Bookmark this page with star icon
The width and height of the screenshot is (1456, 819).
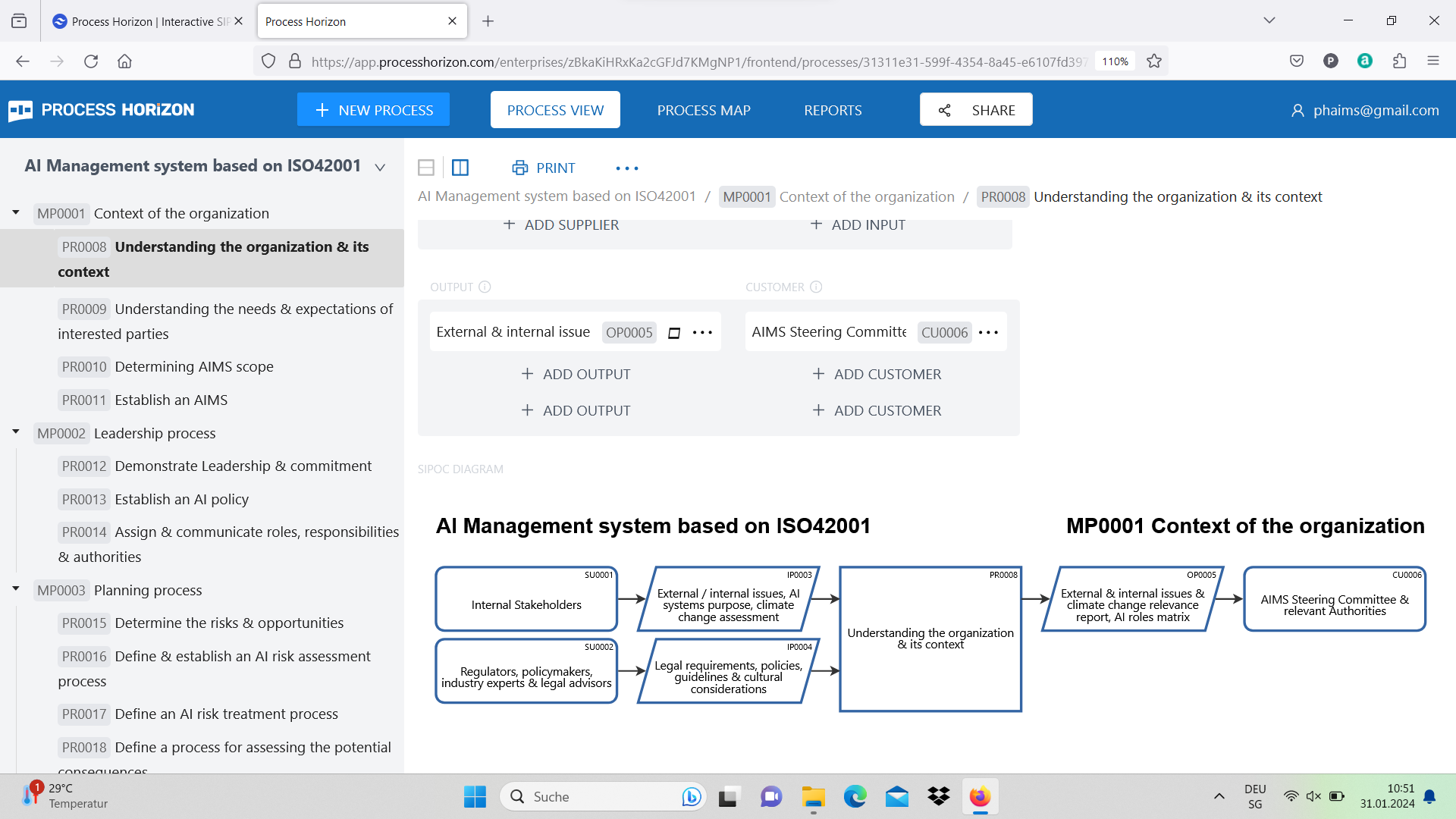[x=1154, y=61]
